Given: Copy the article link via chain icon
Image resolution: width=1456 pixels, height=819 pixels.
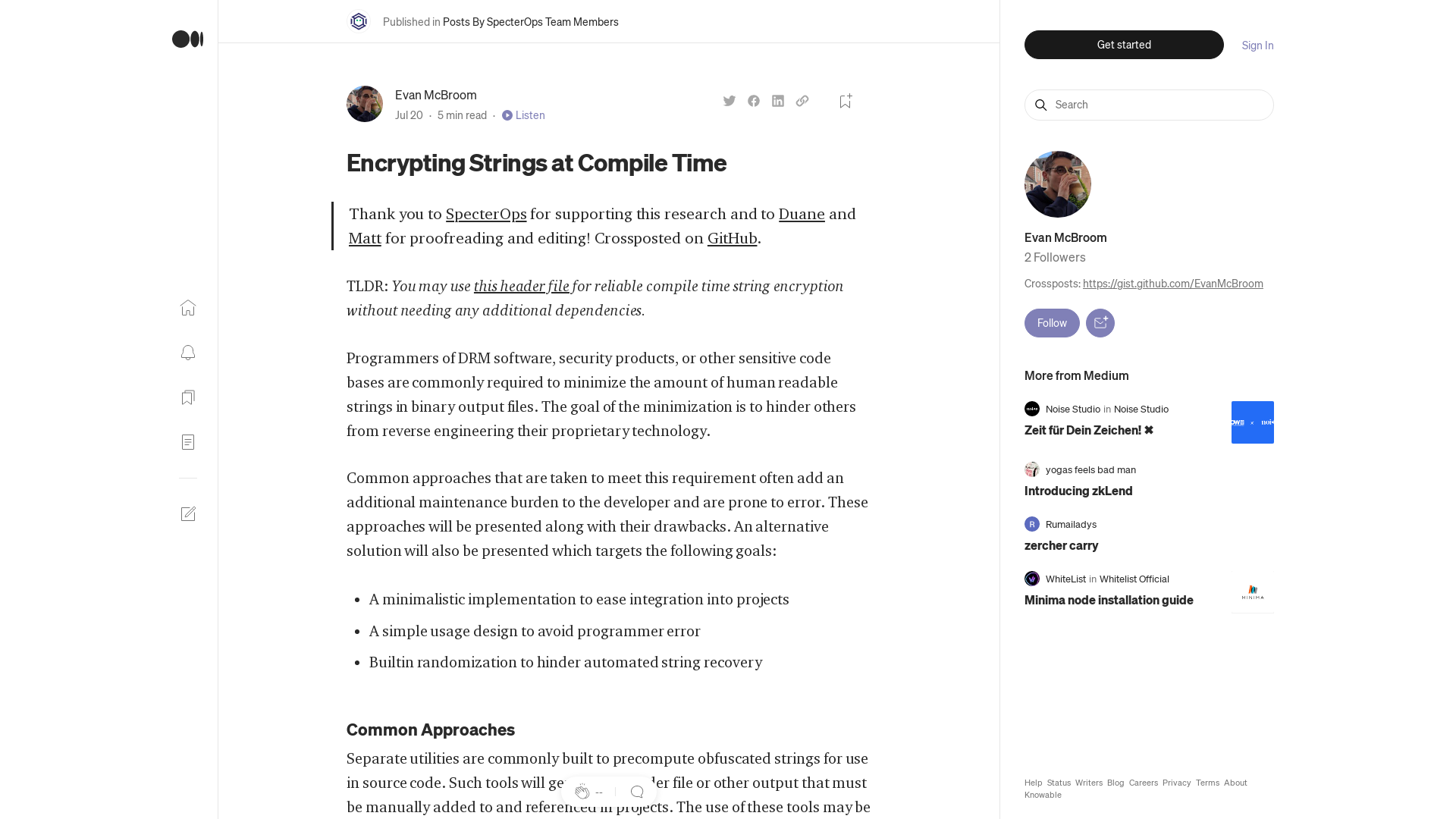Looking at the screenshot, I should (802, 100).
